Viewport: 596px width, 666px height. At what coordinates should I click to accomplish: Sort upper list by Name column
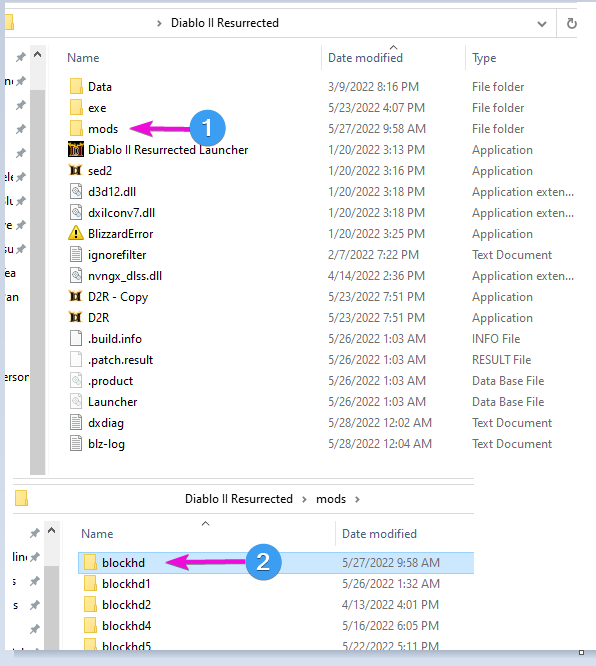[83, 58]
